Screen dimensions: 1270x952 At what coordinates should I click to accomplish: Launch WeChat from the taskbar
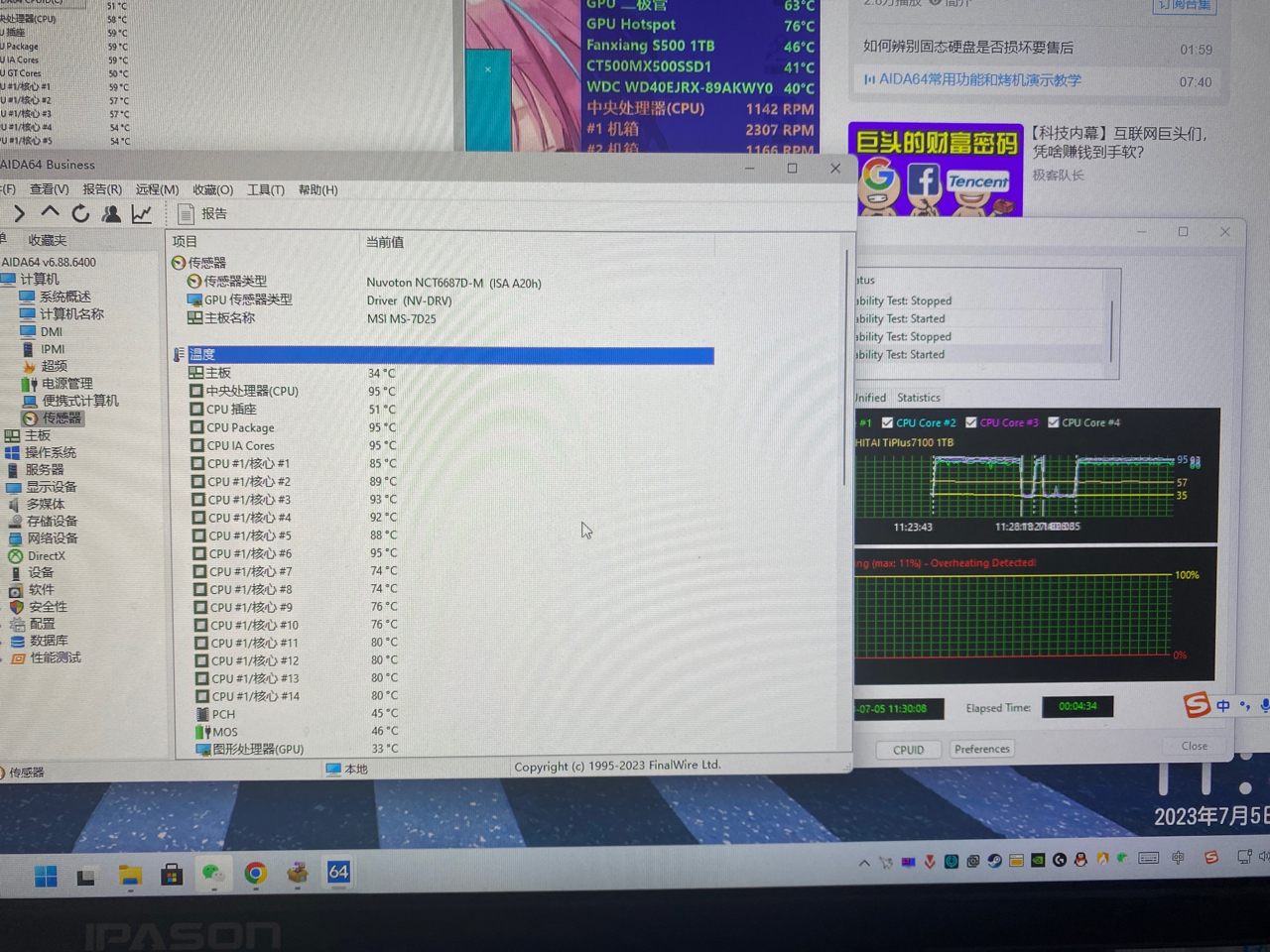click(x=213, y=875)
